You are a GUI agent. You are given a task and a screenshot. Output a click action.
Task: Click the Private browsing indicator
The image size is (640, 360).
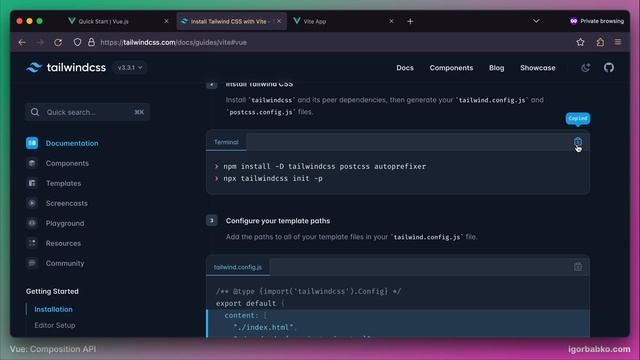[x=597, y=21]
